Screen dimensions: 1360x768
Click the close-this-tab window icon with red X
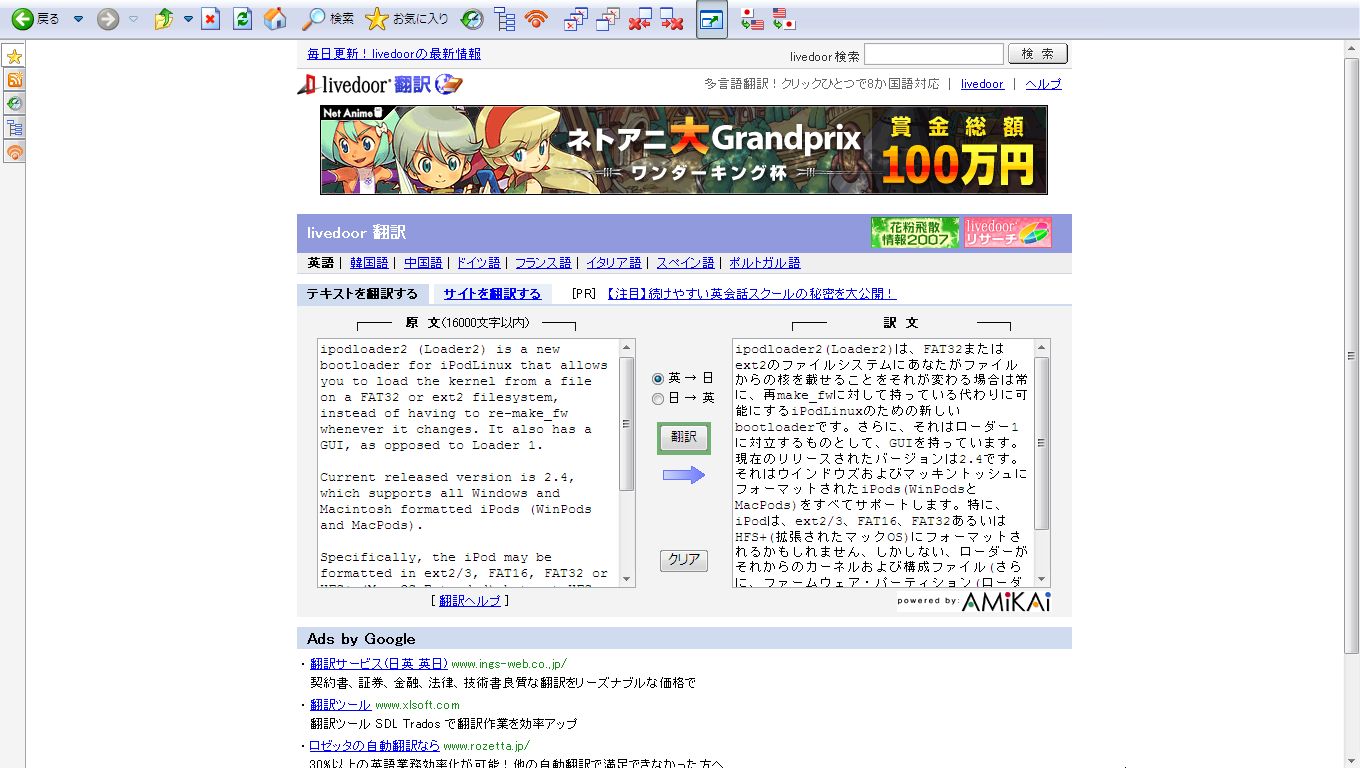point(576,18)
